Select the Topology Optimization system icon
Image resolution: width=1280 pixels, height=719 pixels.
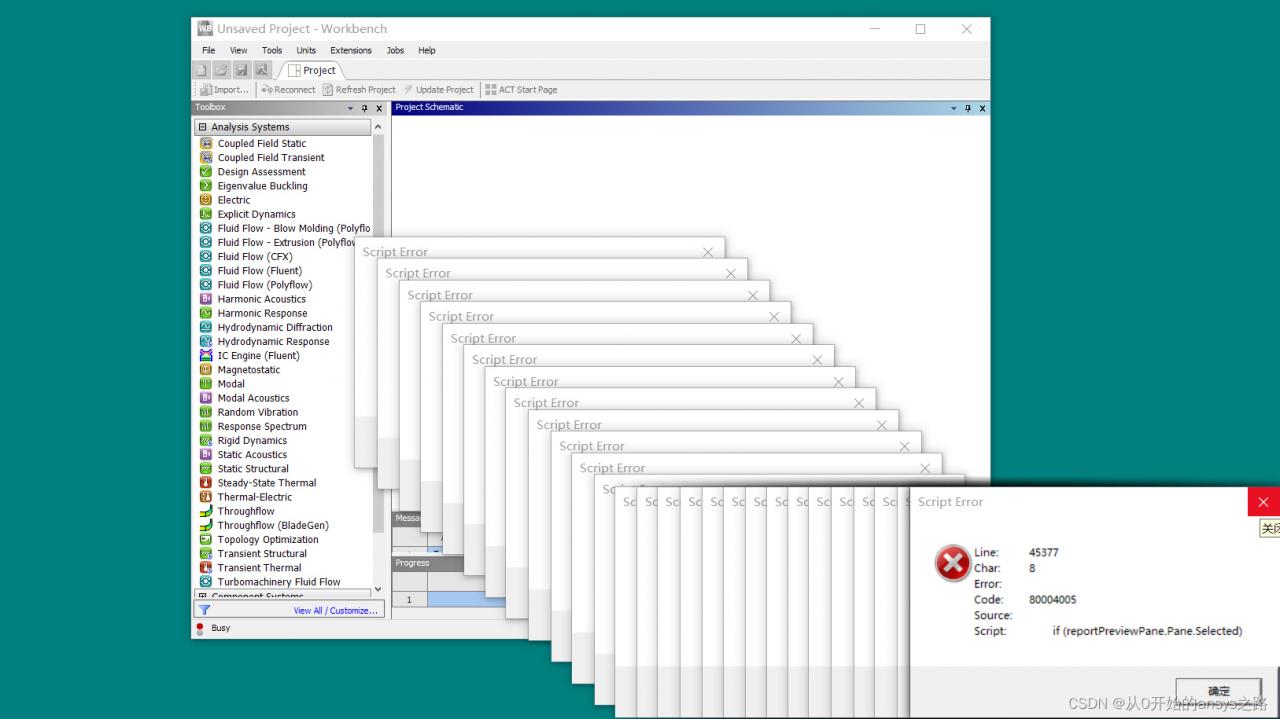[206, 539]
